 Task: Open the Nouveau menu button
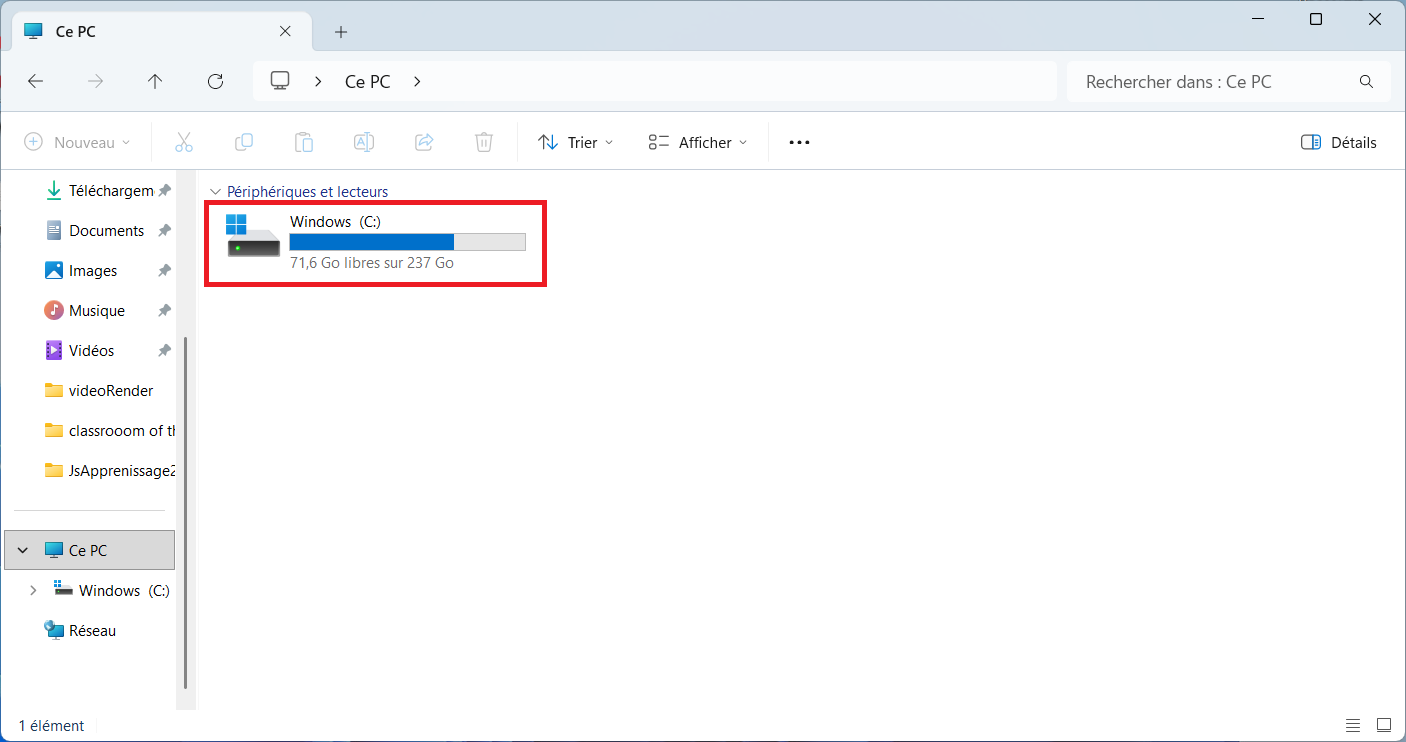point(78,142)
